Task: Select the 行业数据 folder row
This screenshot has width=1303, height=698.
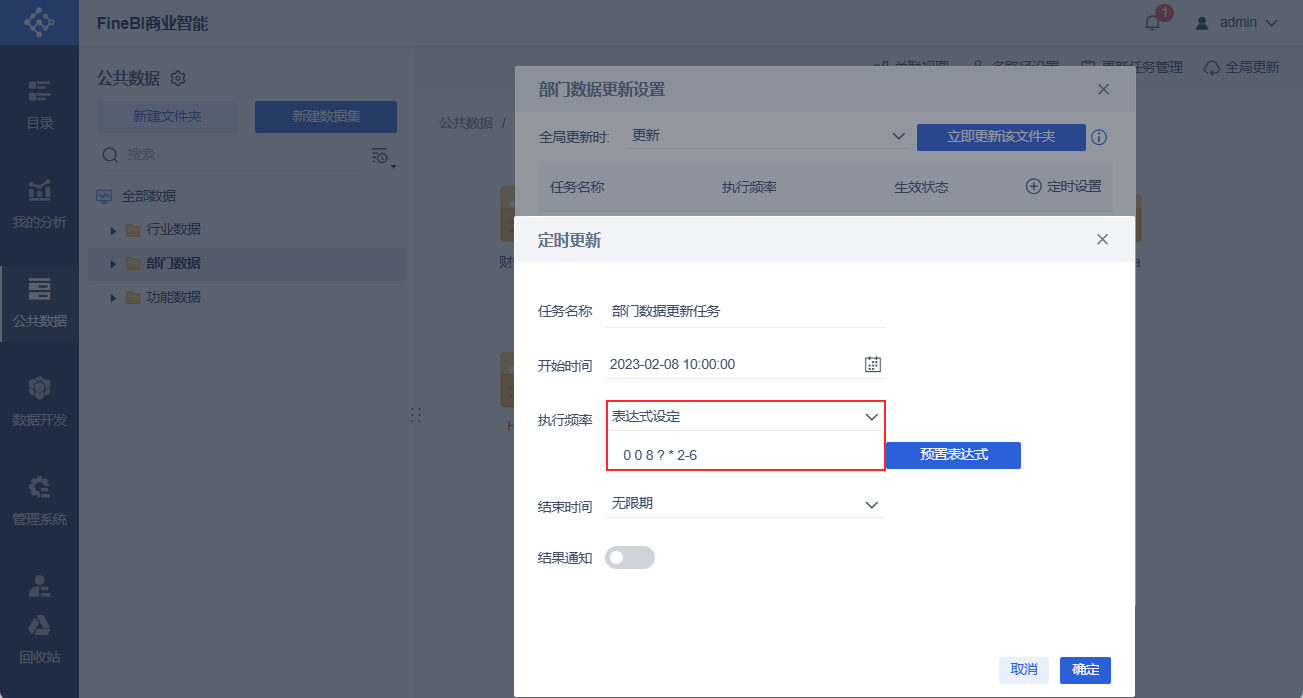Action: point(246,230)
